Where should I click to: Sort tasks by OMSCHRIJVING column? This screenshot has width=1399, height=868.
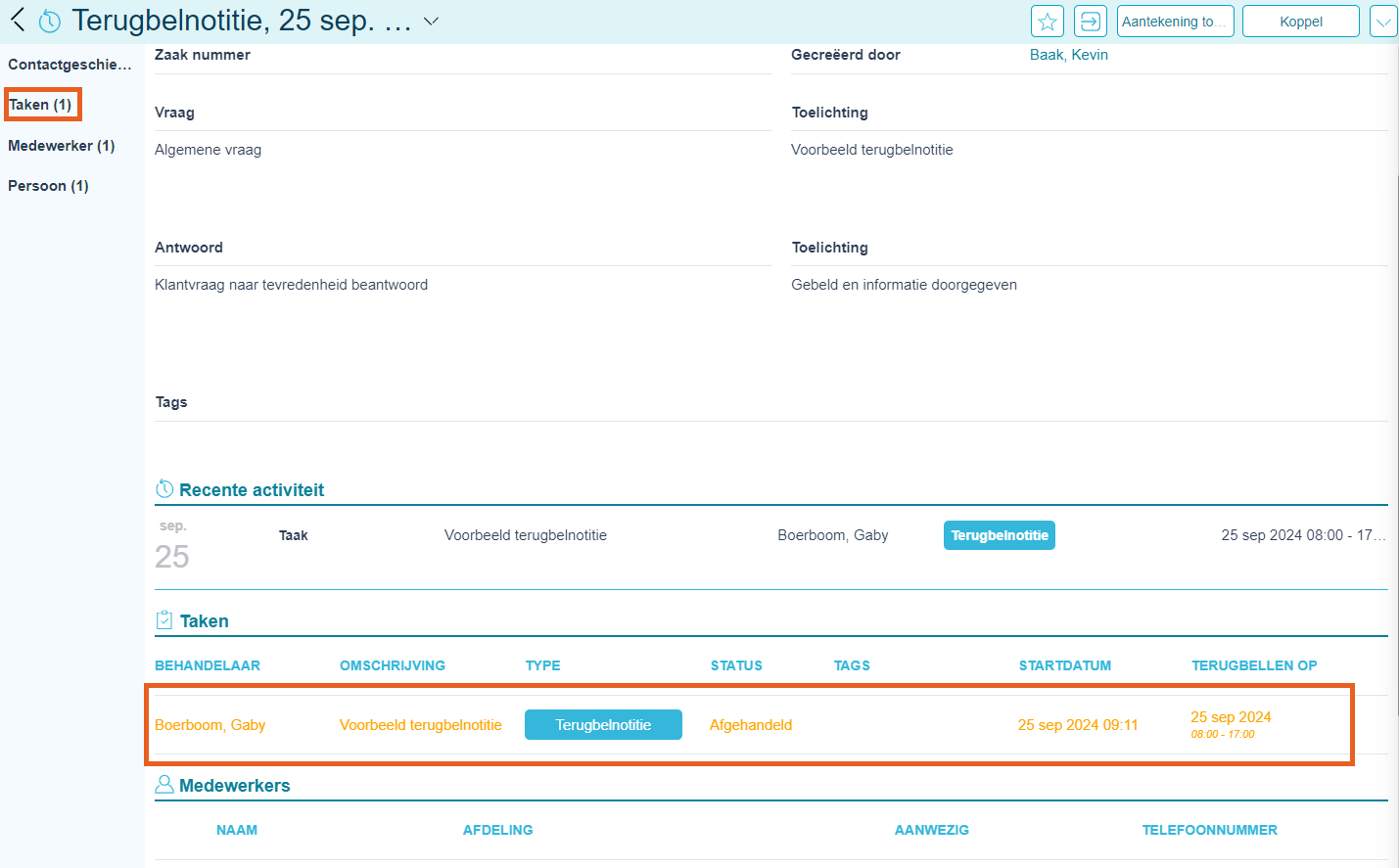[393, 665]
